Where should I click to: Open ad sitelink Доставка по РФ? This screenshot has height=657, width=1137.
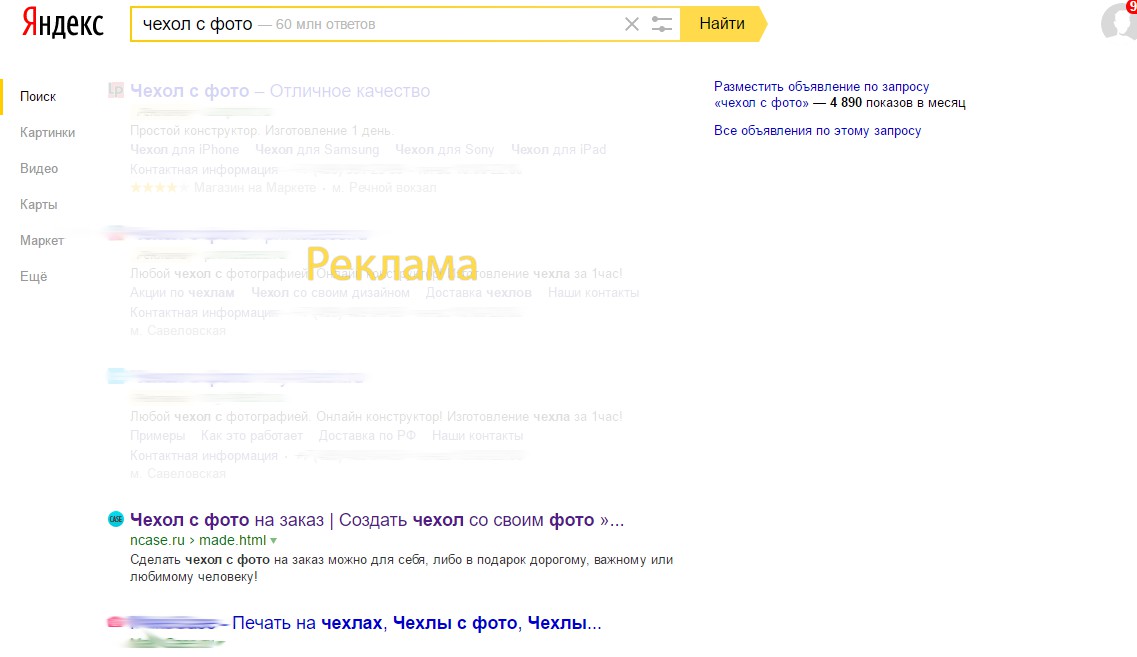[367, 436]
